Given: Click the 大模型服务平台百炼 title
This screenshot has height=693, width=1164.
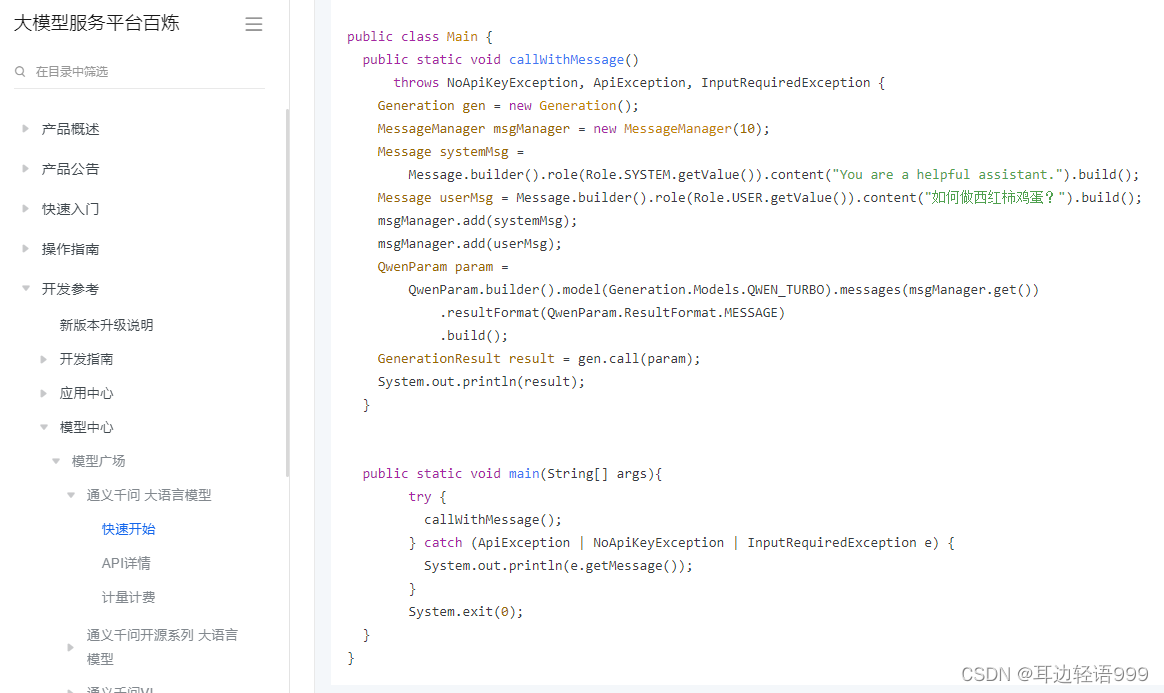Looking at the screenshot, I should pyautogui.click(x=97, y=23).
